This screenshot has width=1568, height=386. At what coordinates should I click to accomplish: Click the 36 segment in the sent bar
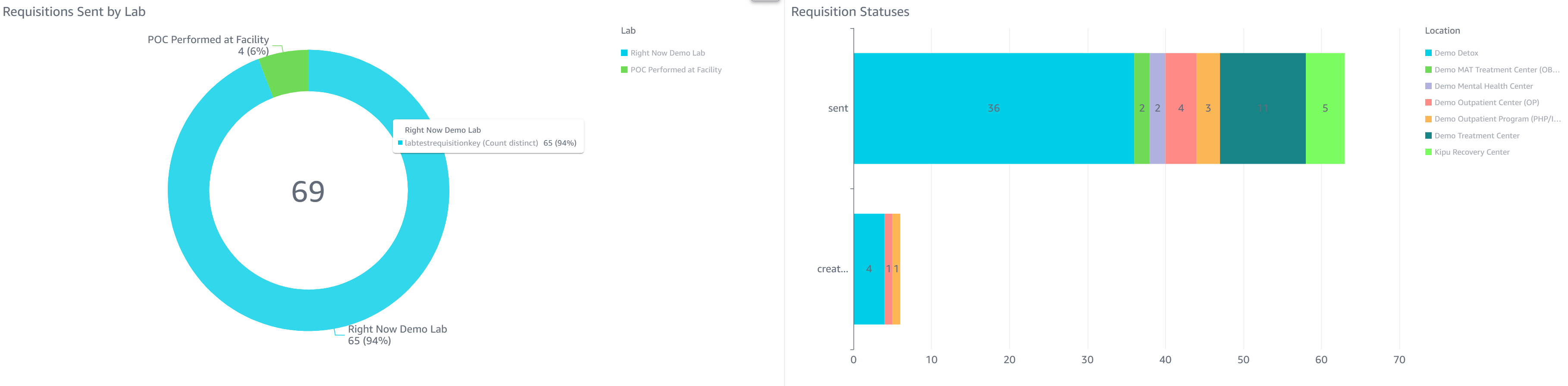point(994,108)
